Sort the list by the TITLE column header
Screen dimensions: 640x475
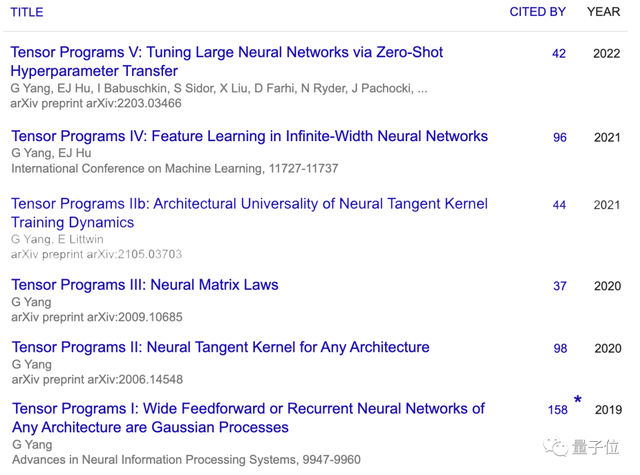click(27, 12)
